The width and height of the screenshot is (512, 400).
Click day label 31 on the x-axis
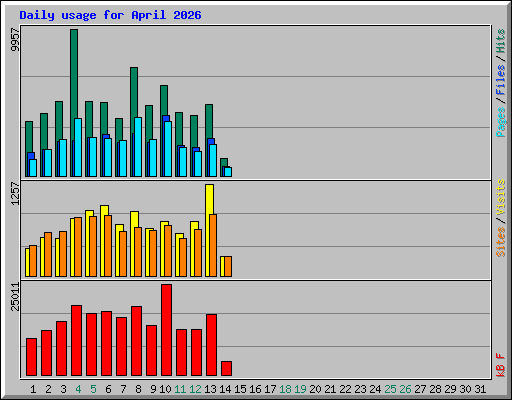480,389
